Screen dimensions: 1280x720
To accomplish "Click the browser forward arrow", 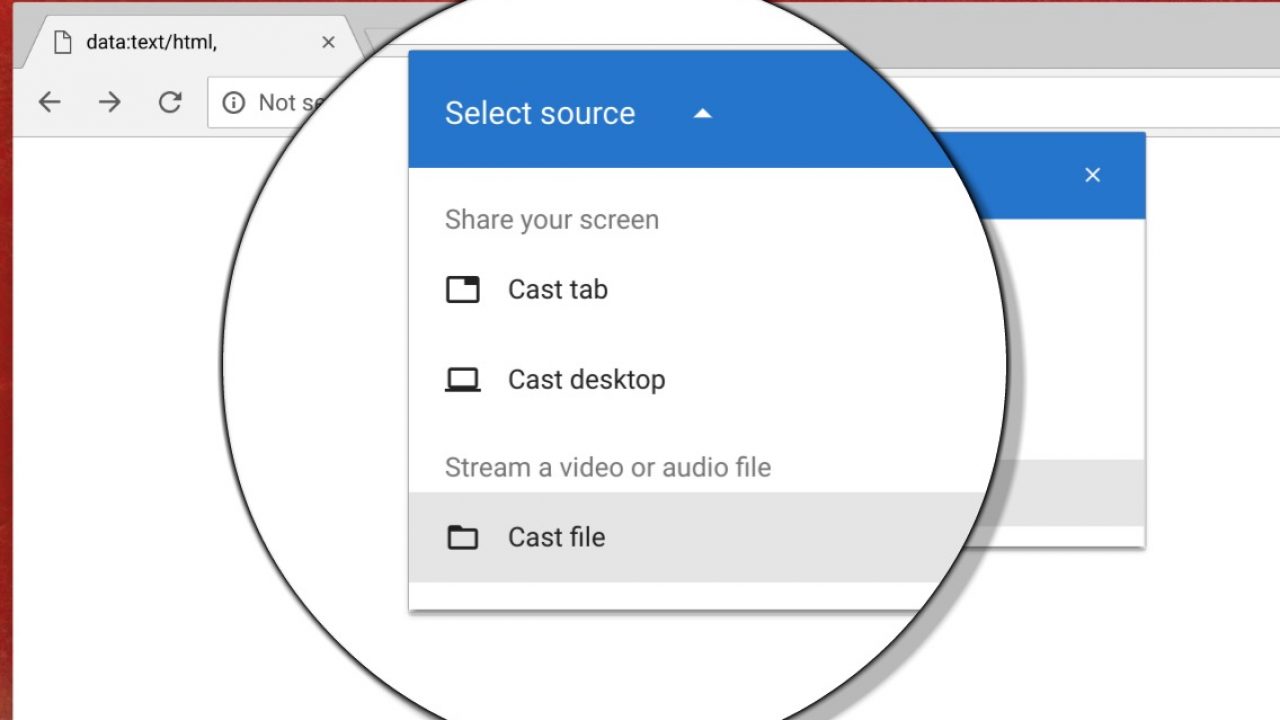I will point(110,102).
